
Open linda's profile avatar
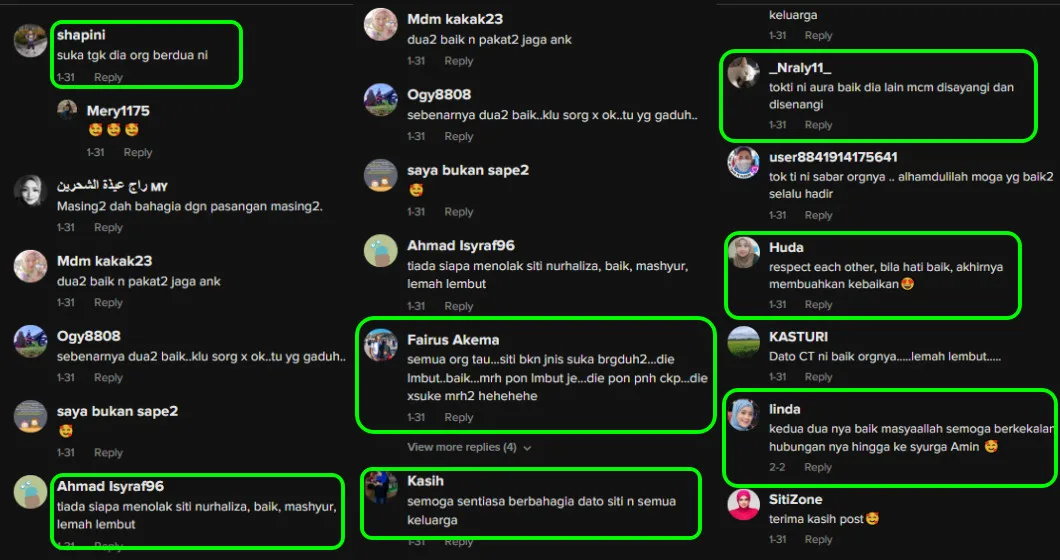click(x=744, y=415)
